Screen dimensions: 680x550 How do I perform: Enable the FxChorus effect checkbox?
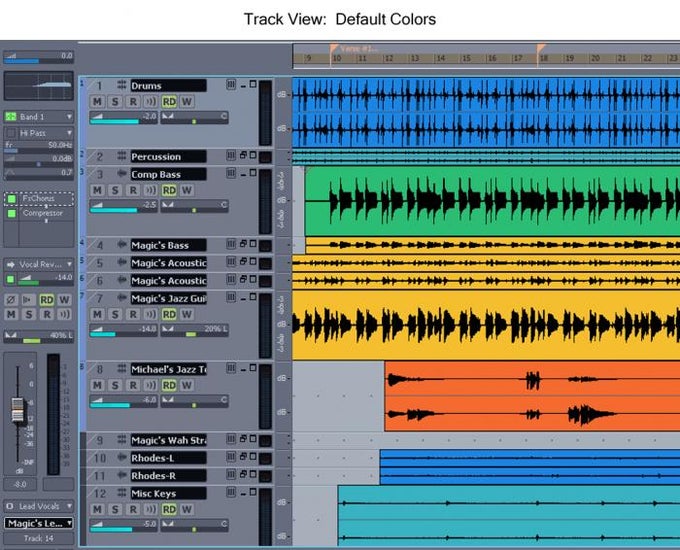[12, 199]
